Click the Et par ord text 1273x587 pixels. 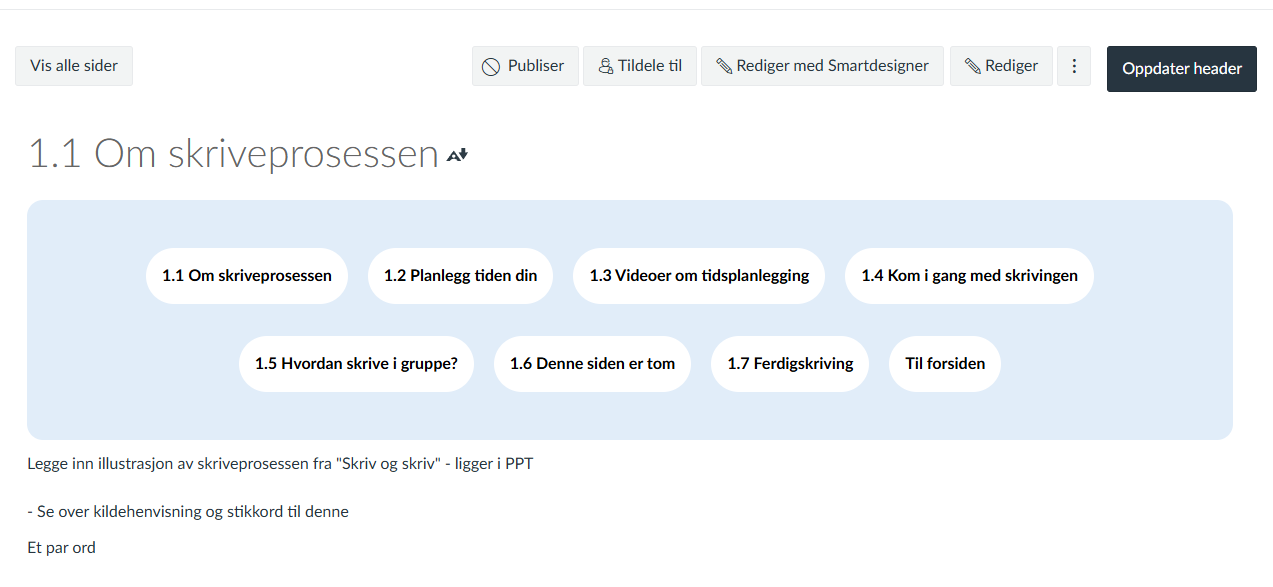(x=62, y=548)
